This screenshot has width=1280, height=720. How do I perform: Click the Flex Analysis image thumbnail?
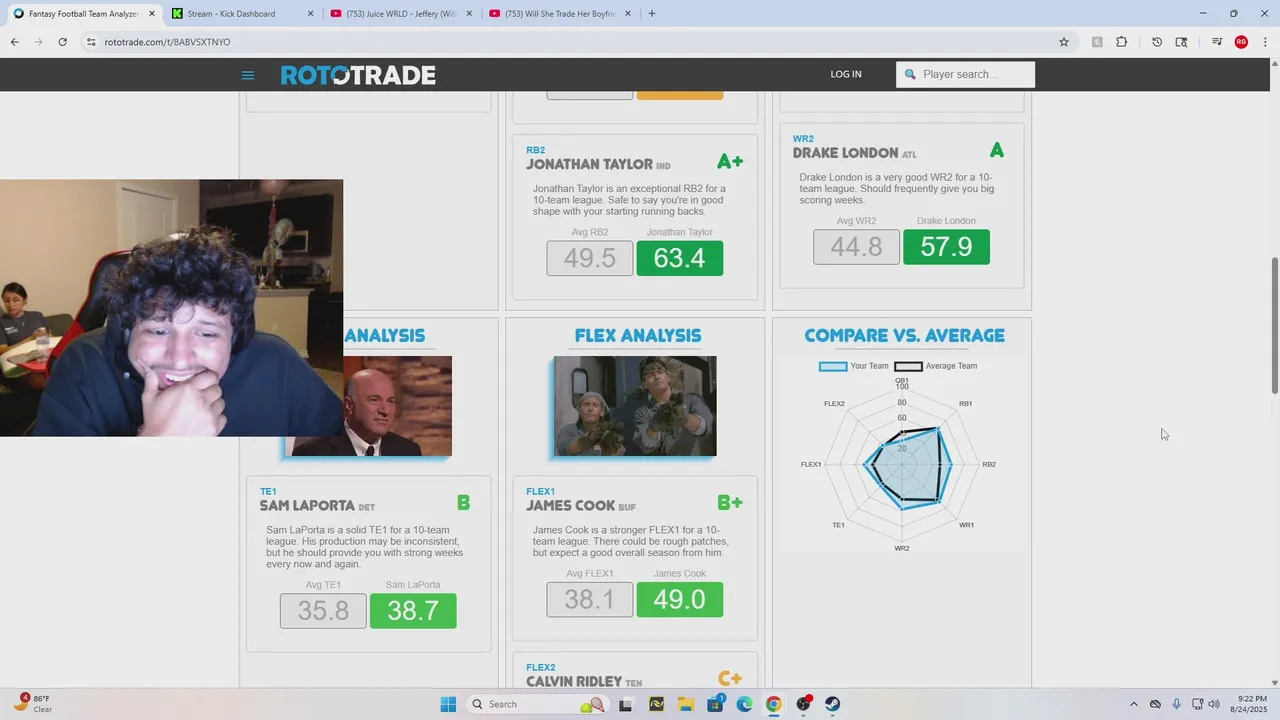(x=635, y=406)
